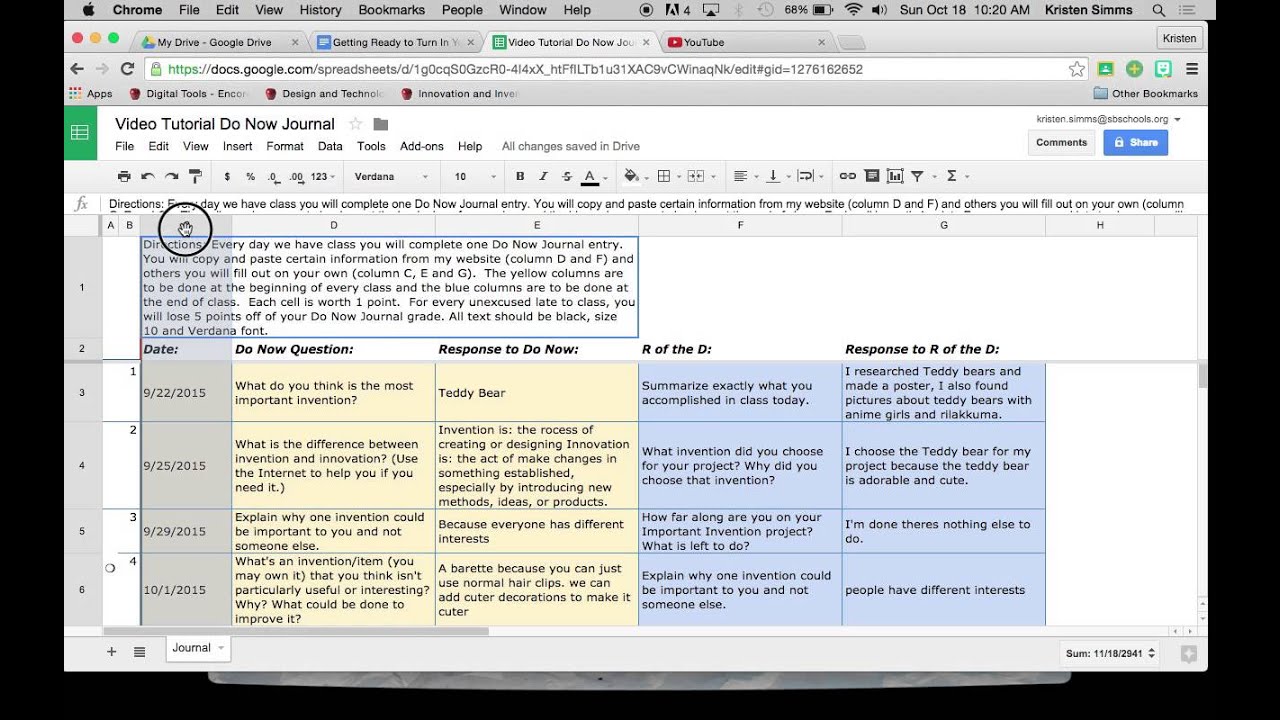Switch to Getting Ready to Turn In tab
1280x720 pixels.
pyautogui.click(x=395, y=42)
